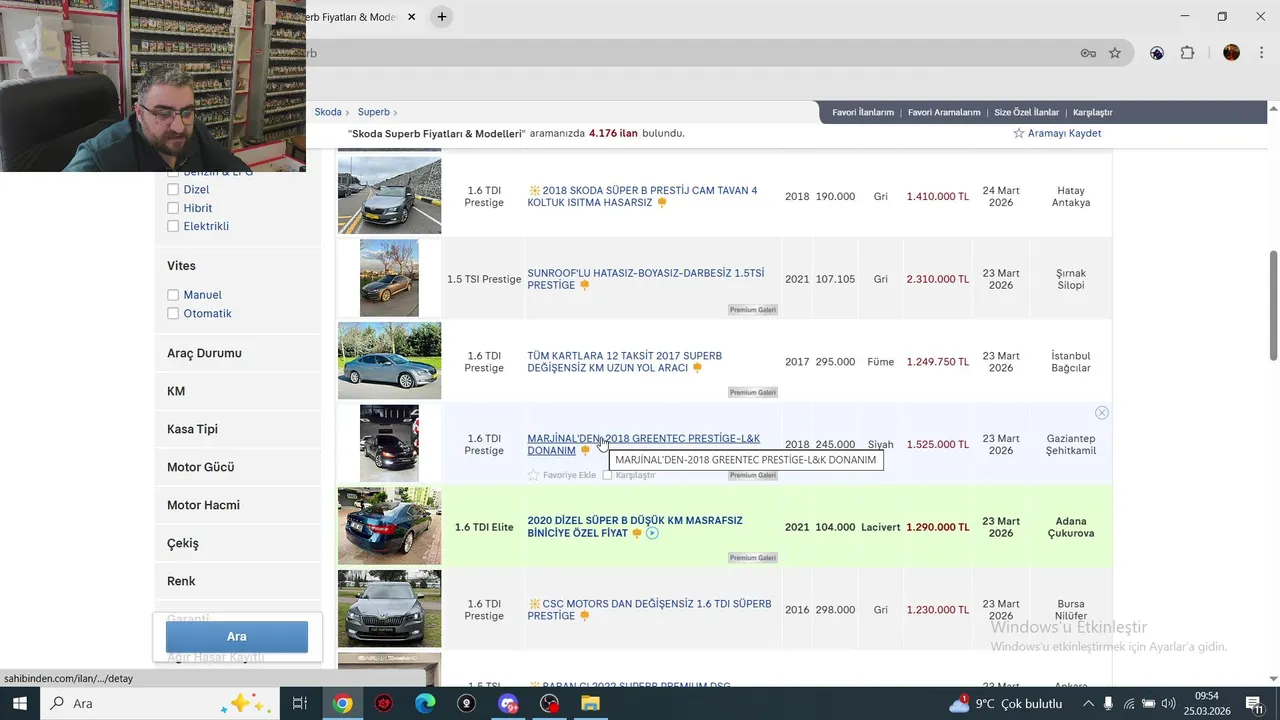Click the blue Ara search button
This screenshot has height=720, width=1280.
237,636
